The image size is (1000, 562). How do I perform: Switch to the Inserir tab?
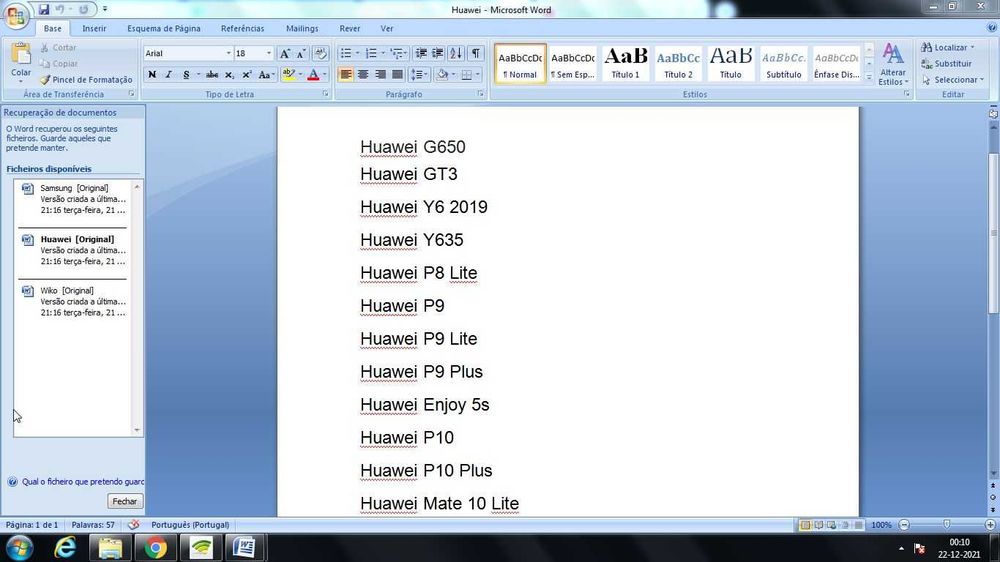click(94, 29)
